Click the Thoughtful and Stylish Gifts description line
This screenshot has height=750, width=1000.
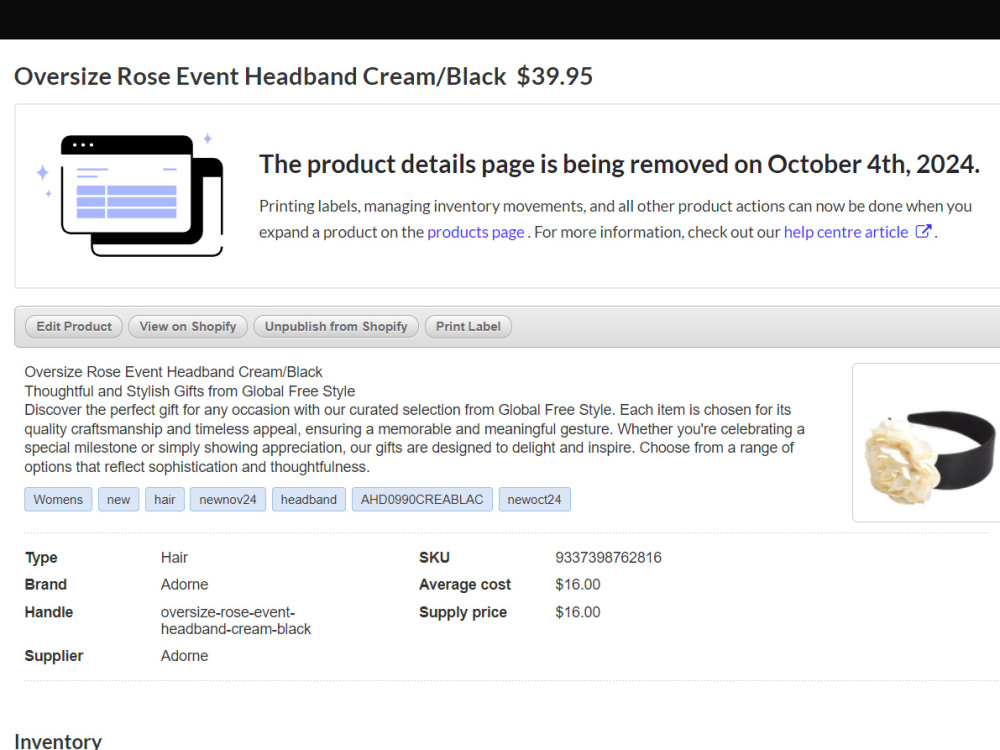189,391
